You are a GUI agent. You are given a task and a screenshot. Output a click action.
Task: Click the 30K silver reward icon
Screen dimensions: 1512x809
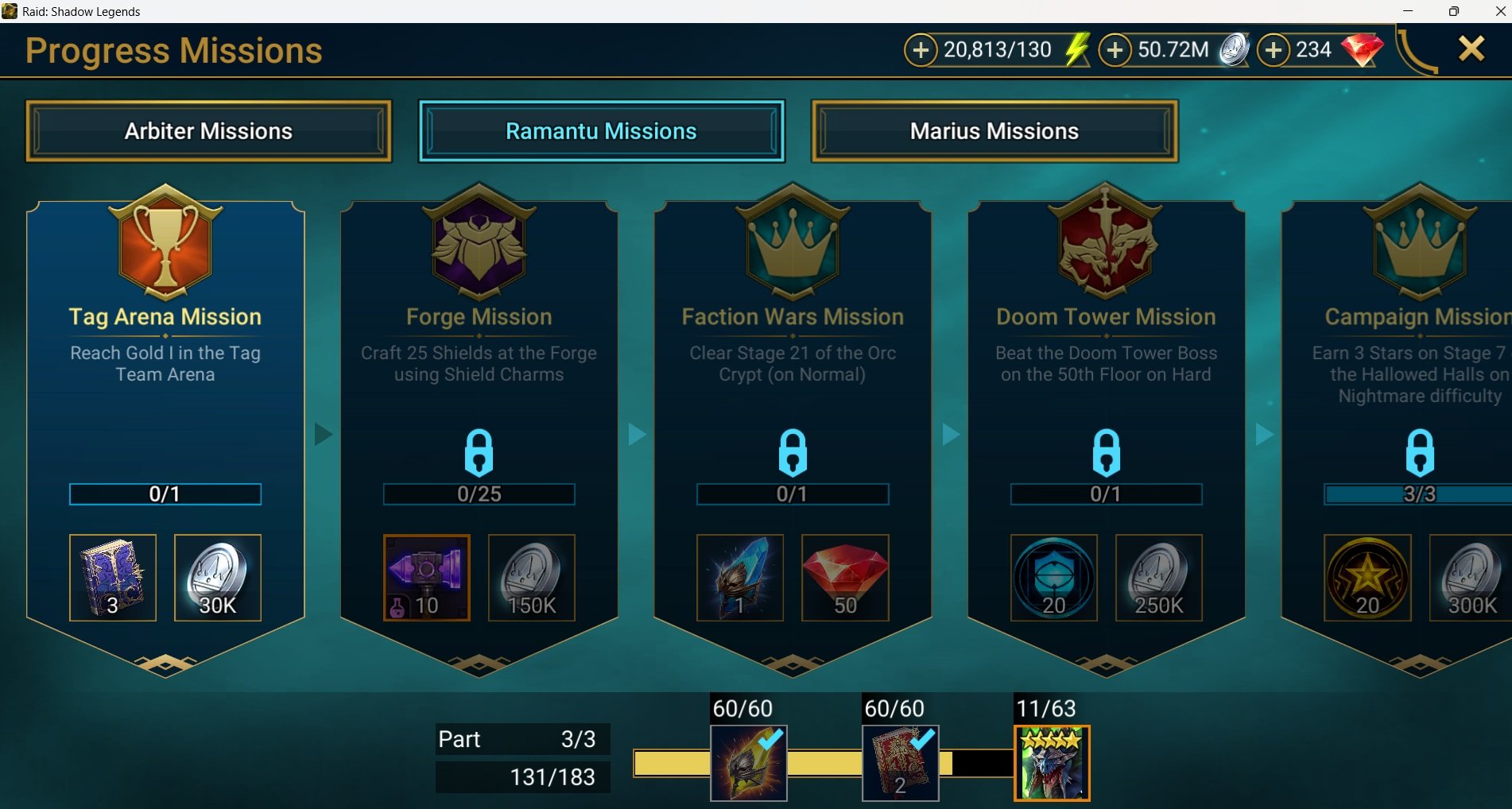point(218,578)
